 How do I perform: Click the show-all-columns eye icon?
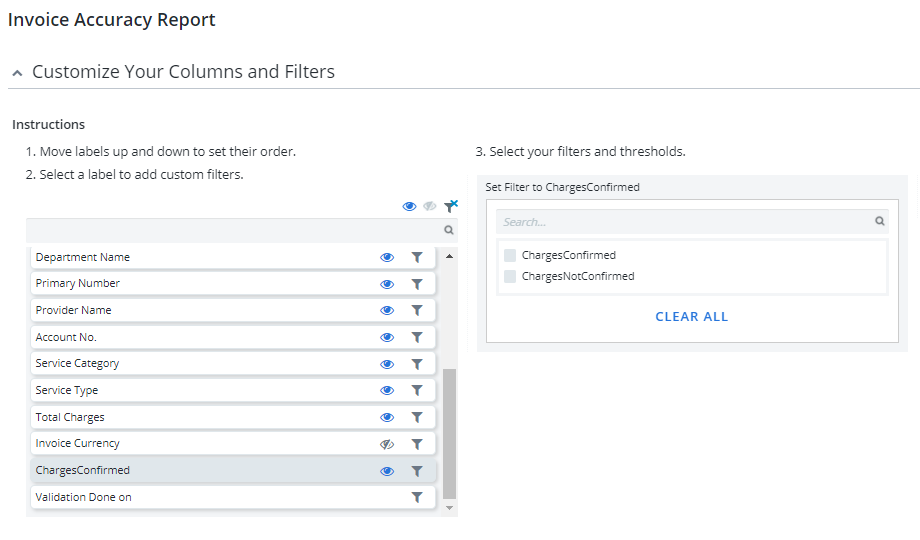tap(409, 207)
